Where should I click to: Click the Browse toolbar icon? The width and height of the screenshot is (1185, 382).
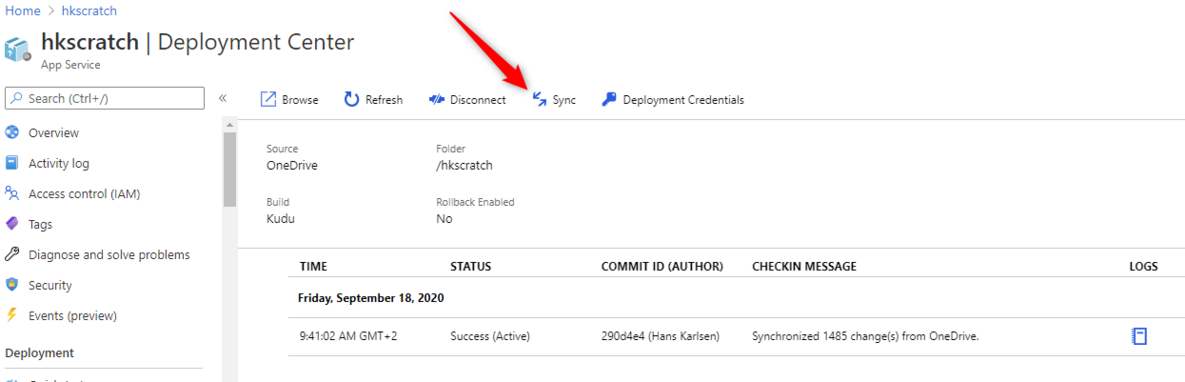268,100
